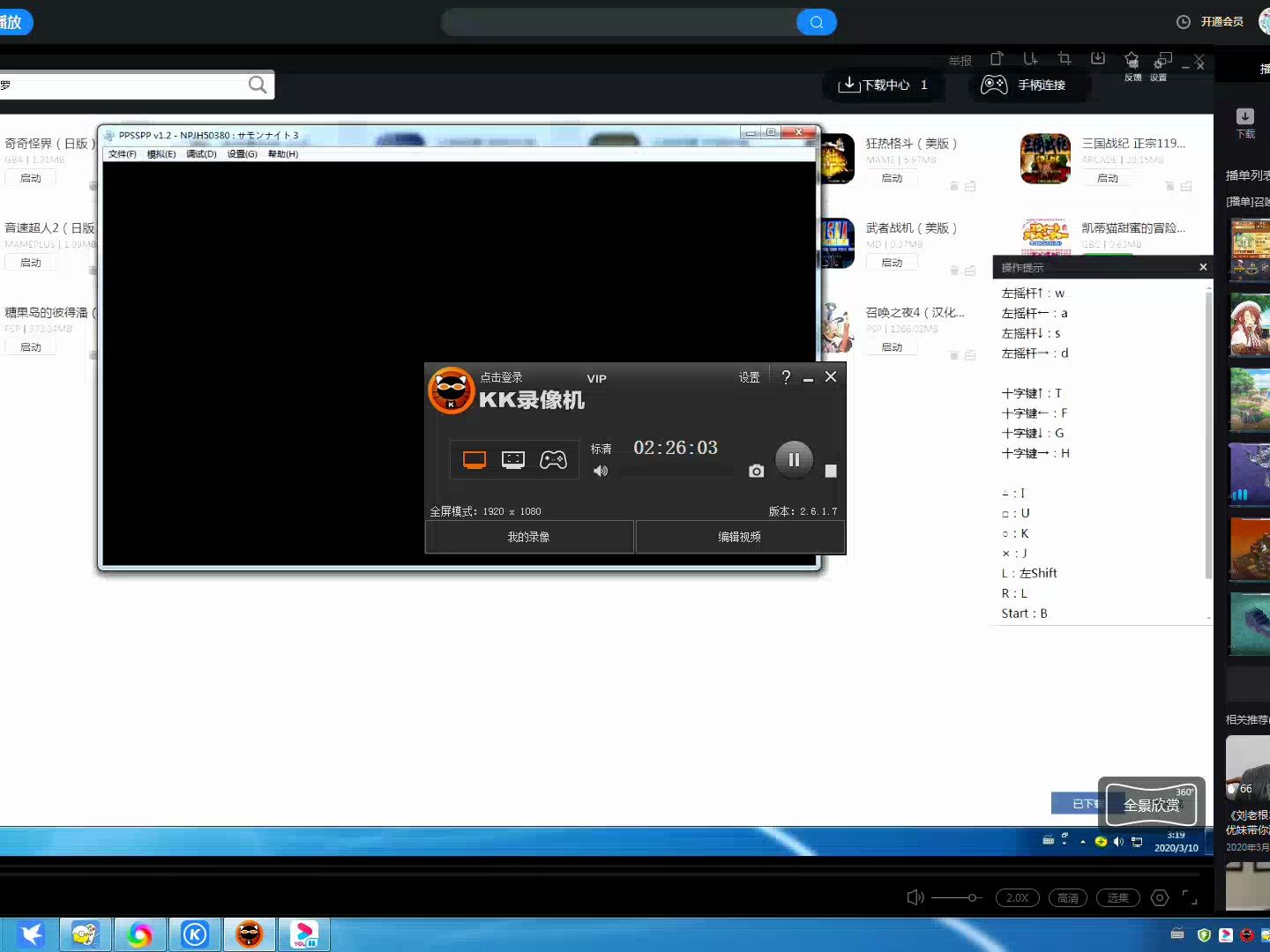The height and width of the screenshot is (952, 1270).
Task: Open the 高清 video quality selector
Action: pyautogui.click(x=1068, y=897)
